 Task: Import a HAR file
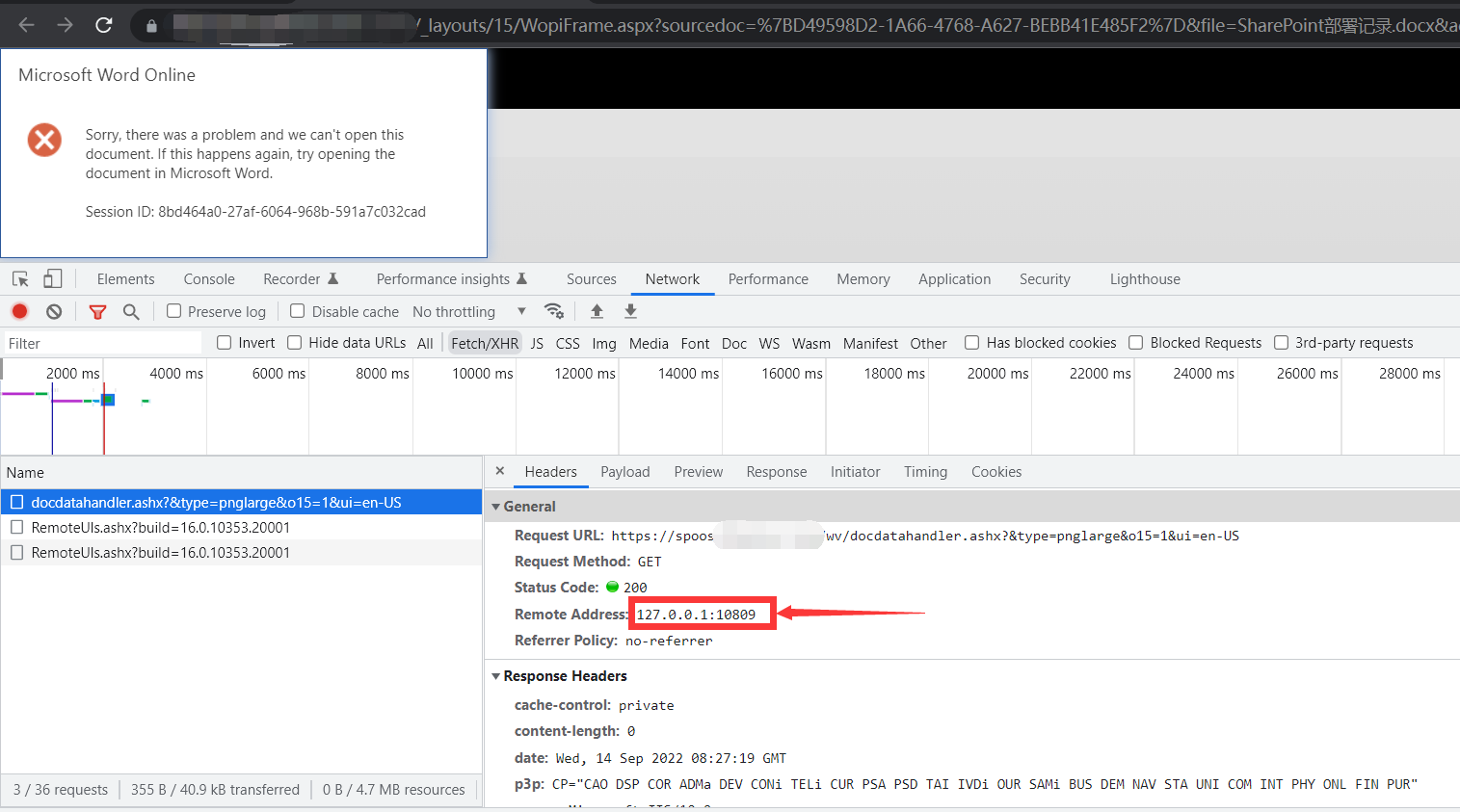pos(597,311)
